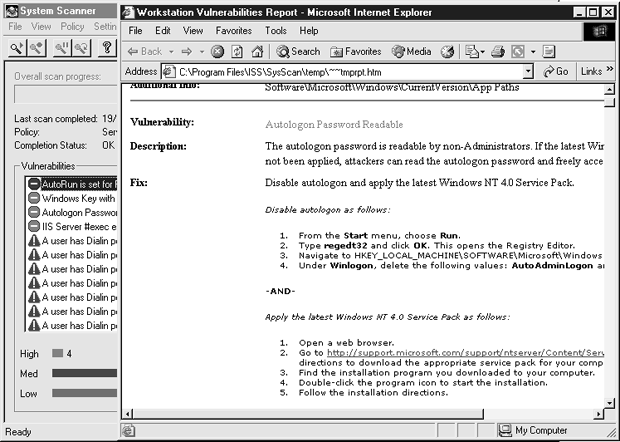Go to the Home page icon

pyautogui.click(x=256, y=51)
